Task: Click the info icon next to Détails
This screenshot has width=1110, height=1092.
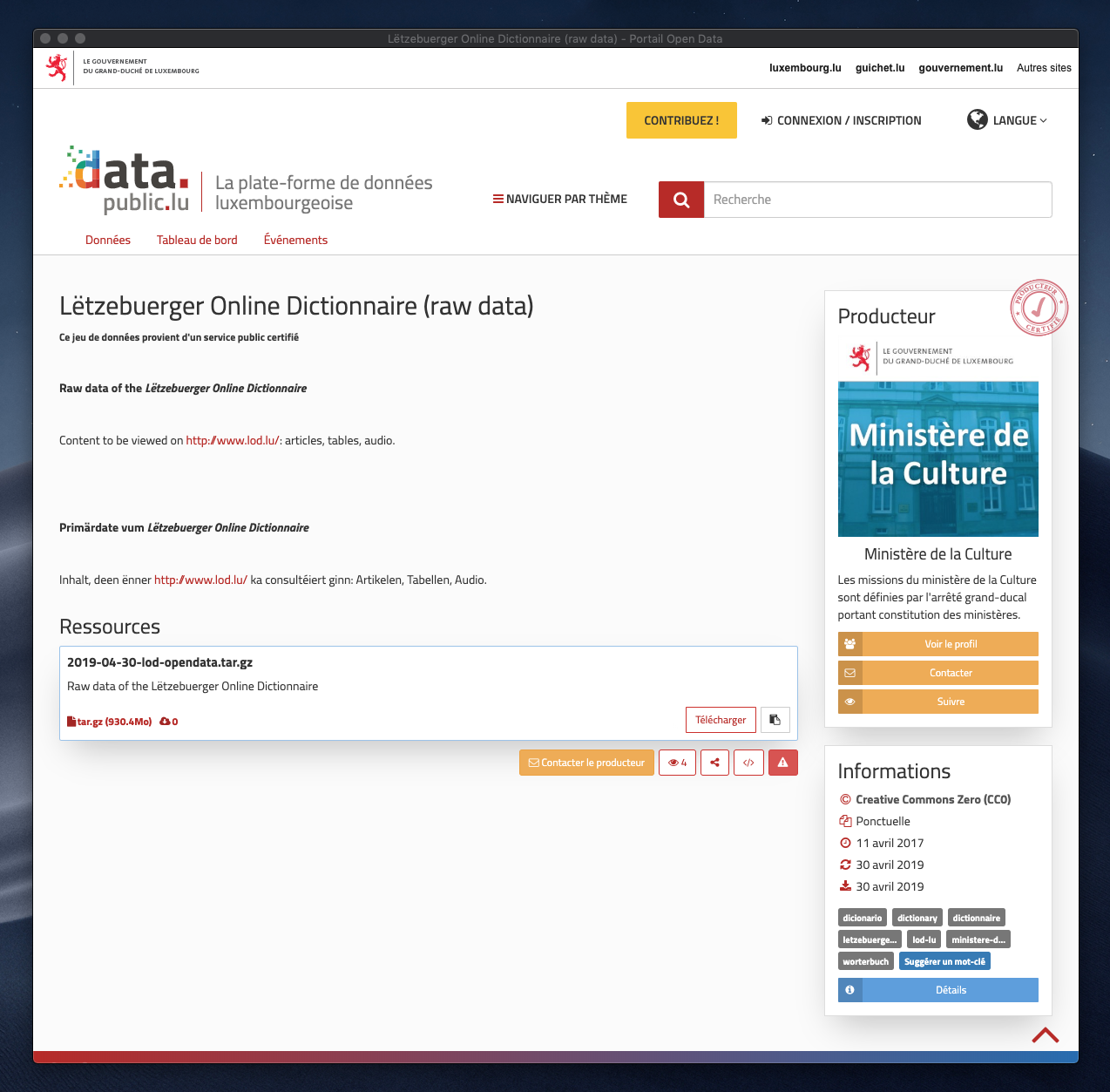Action: coord(850,990)
